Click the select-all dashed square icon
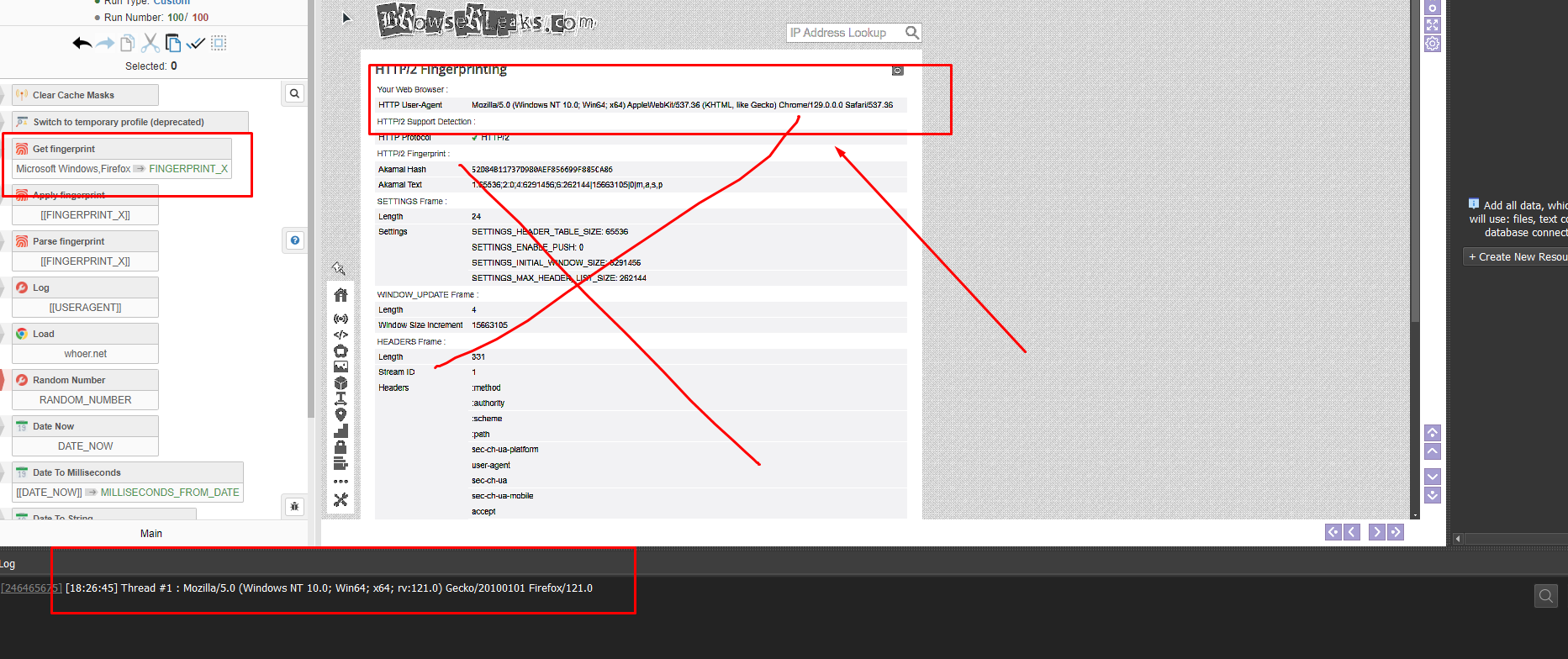 (219, 43)
